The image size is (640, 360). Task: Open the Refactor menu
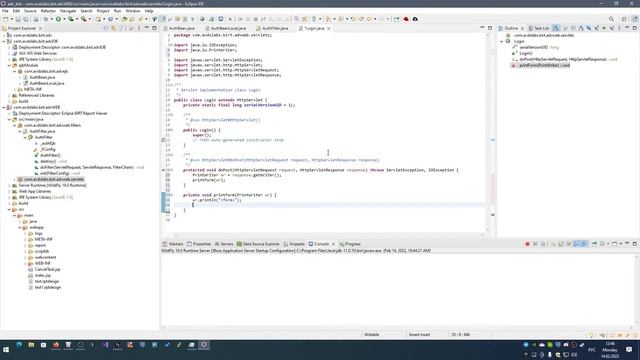[48, 11]
